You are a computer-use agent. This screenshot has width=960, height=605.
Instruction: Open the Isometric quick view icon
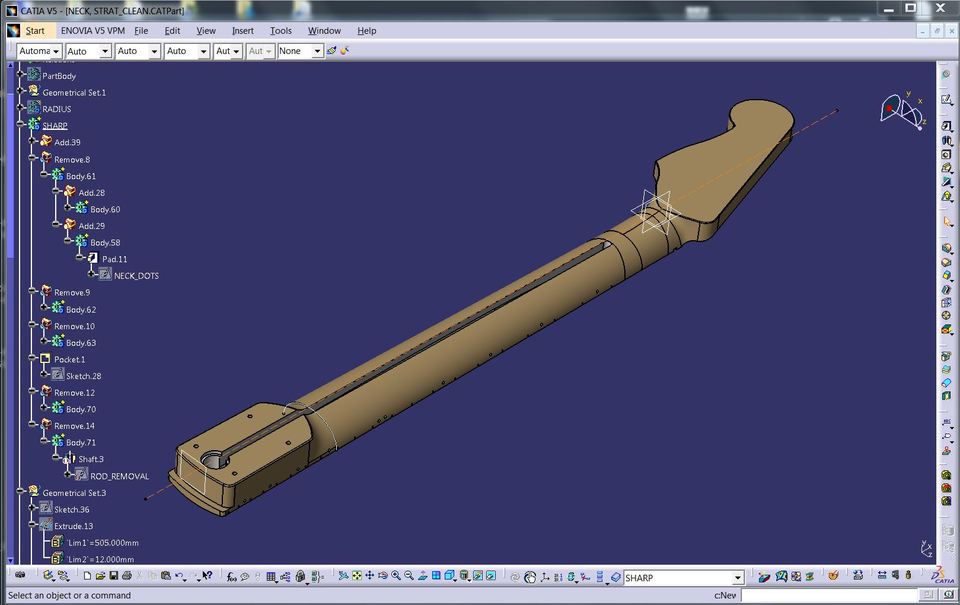[x=451, y=576]
